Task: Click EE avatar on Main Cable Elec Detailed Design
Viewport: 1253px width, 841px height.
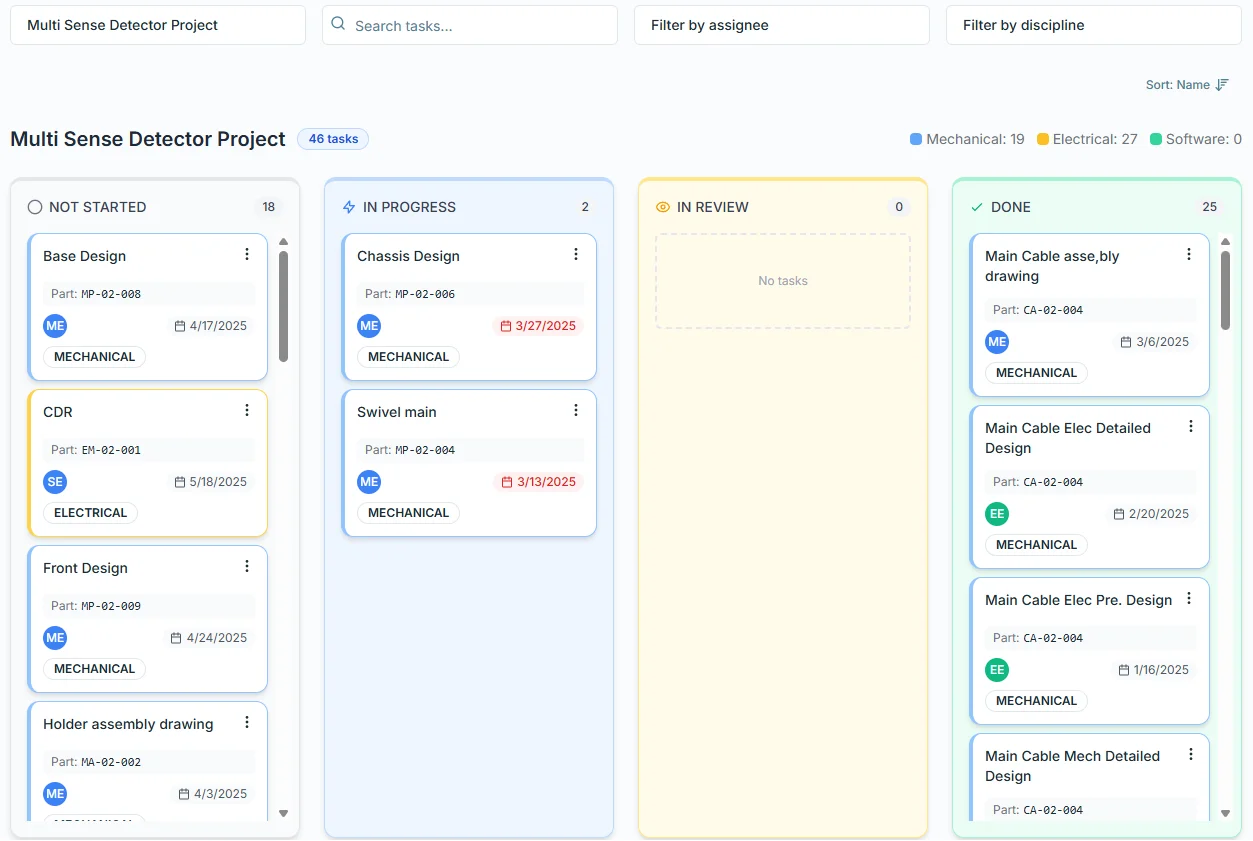Action: [x=997, y=514]
